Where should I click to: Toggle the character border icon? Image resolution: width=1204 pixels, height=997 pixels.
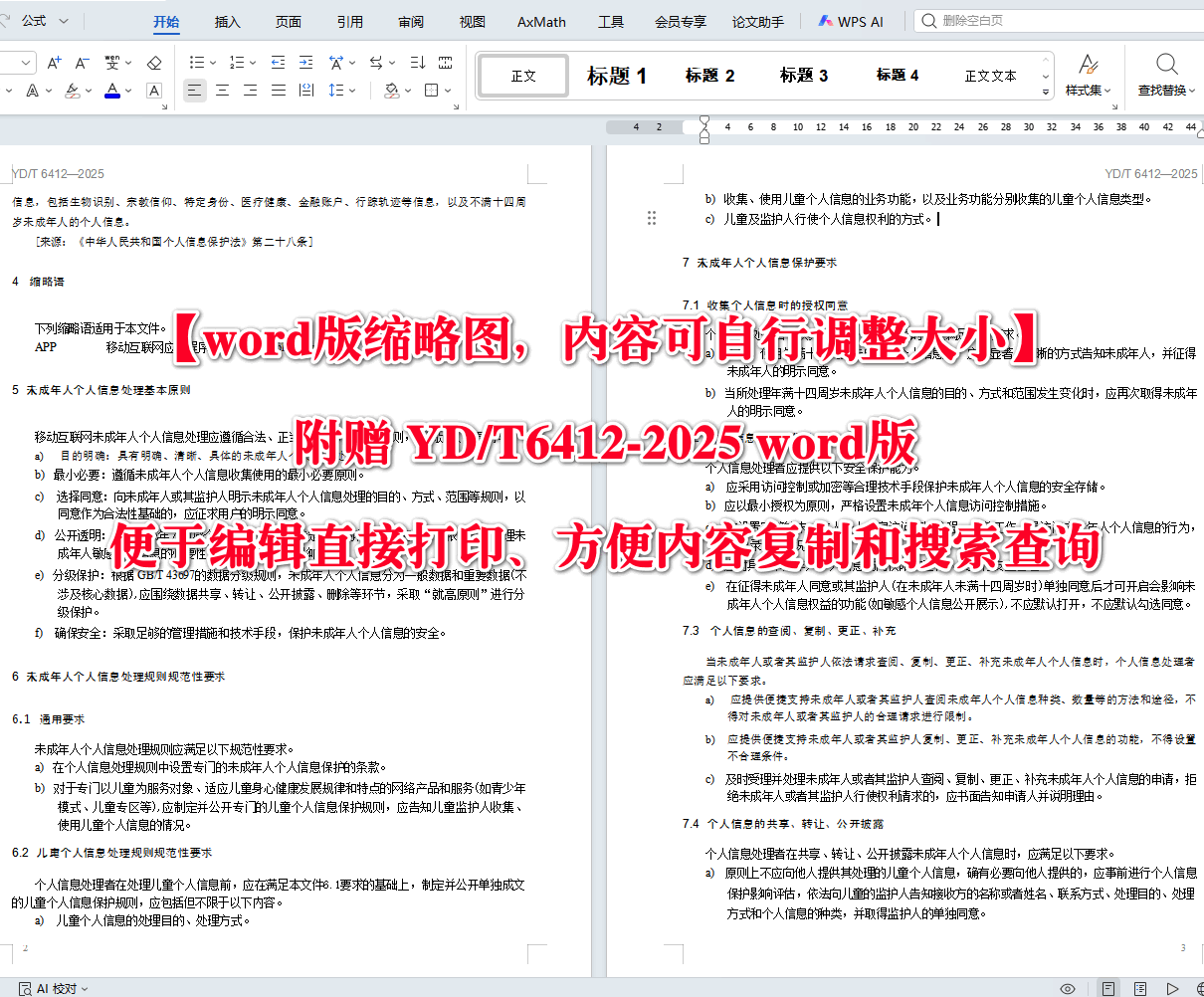[x=154, y=90]
